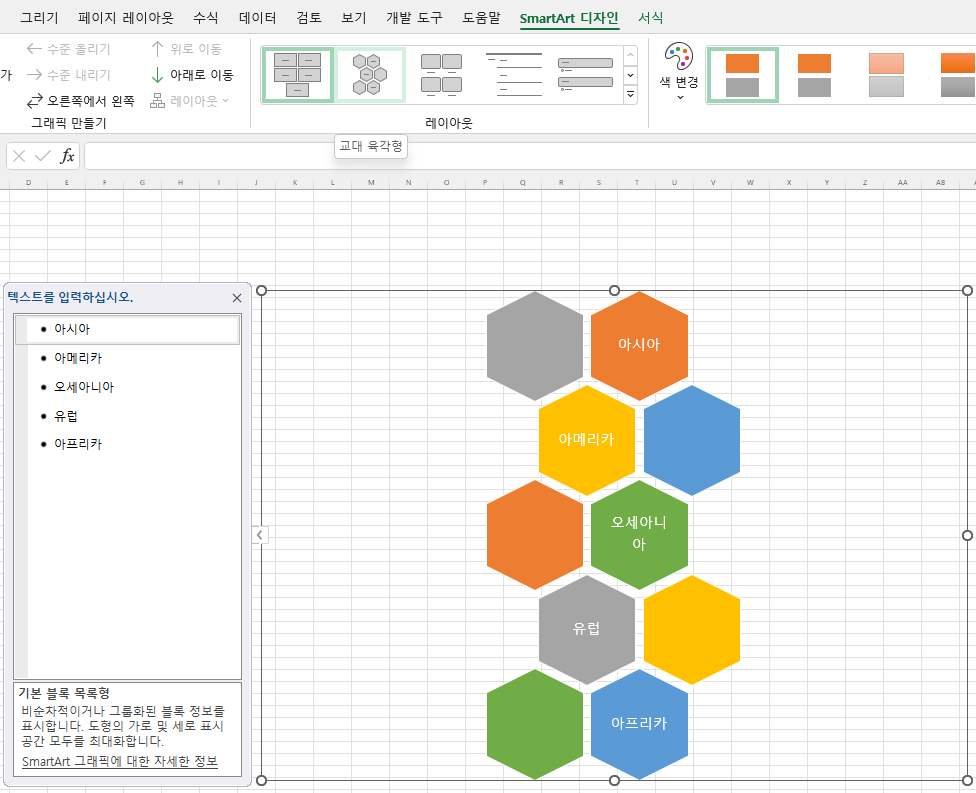
Task: Click the 아래로 이동 (move down) icon
Action: click(157, 74)
